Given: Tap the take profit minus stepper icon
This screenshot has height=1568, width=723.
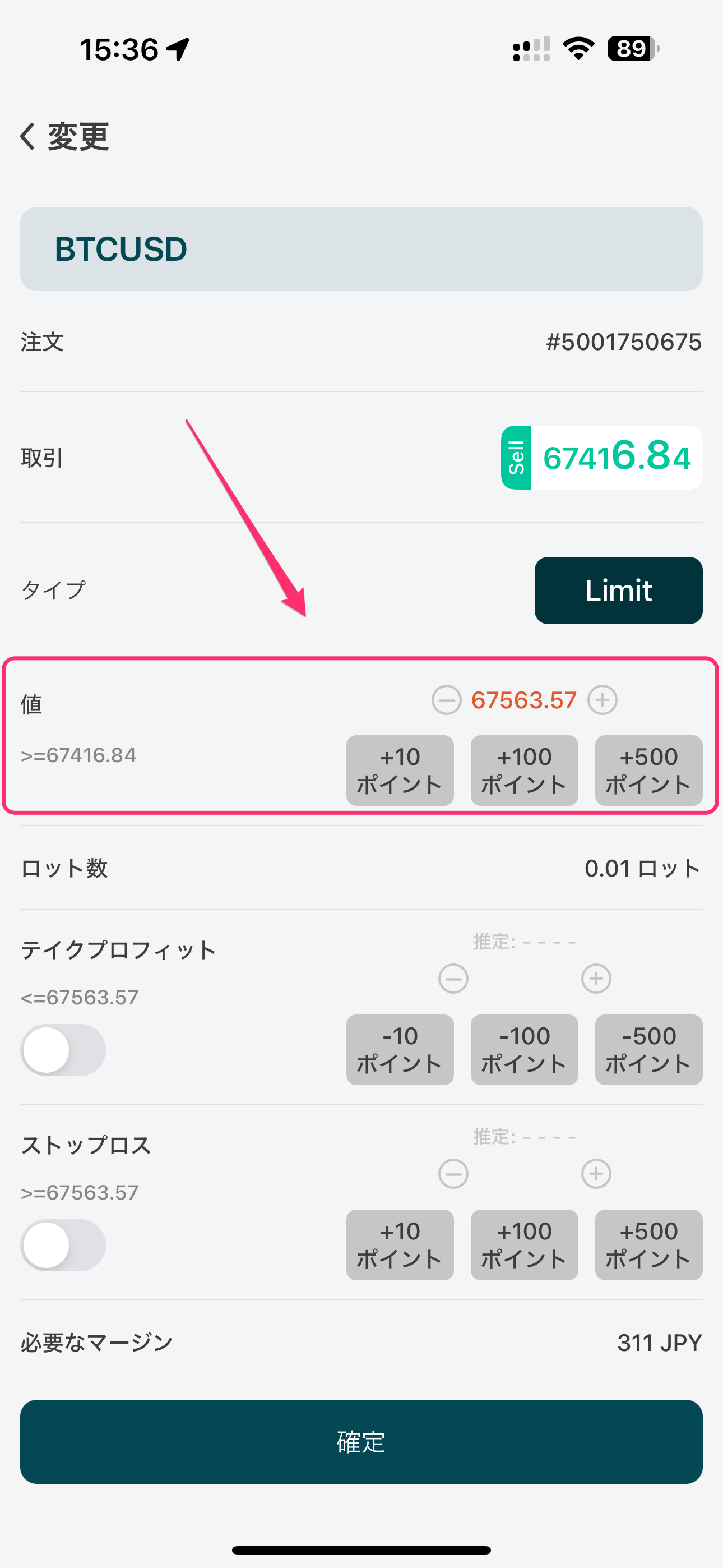Looking at the screenshot, I should point(453,979).
